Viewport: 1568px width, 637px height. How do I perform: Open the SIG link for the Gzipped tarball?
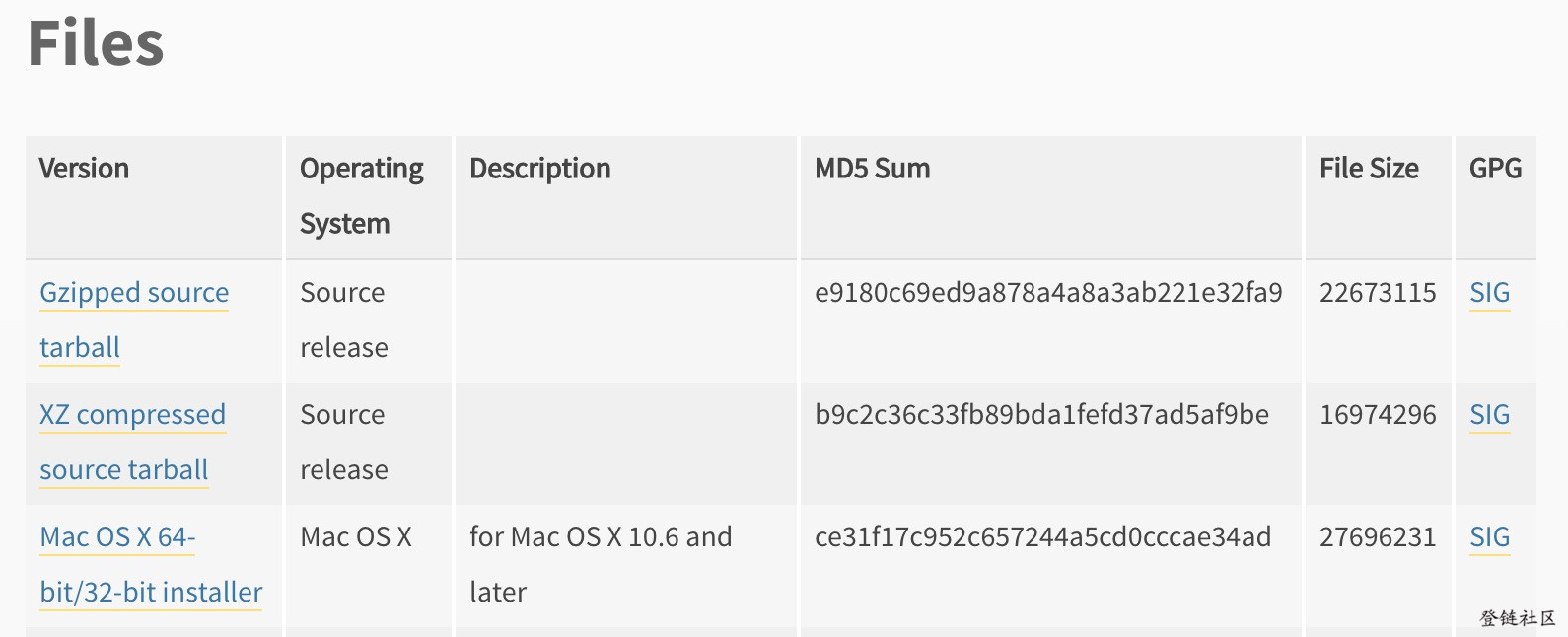point(1489,293)
